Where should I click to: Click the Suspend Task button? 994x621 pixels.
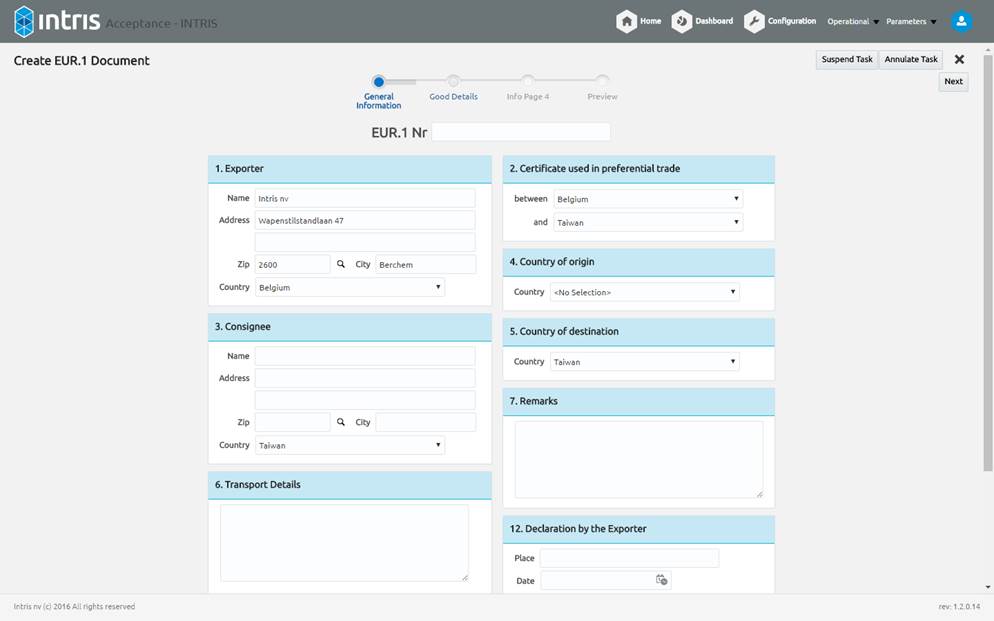tap(847, 60)
